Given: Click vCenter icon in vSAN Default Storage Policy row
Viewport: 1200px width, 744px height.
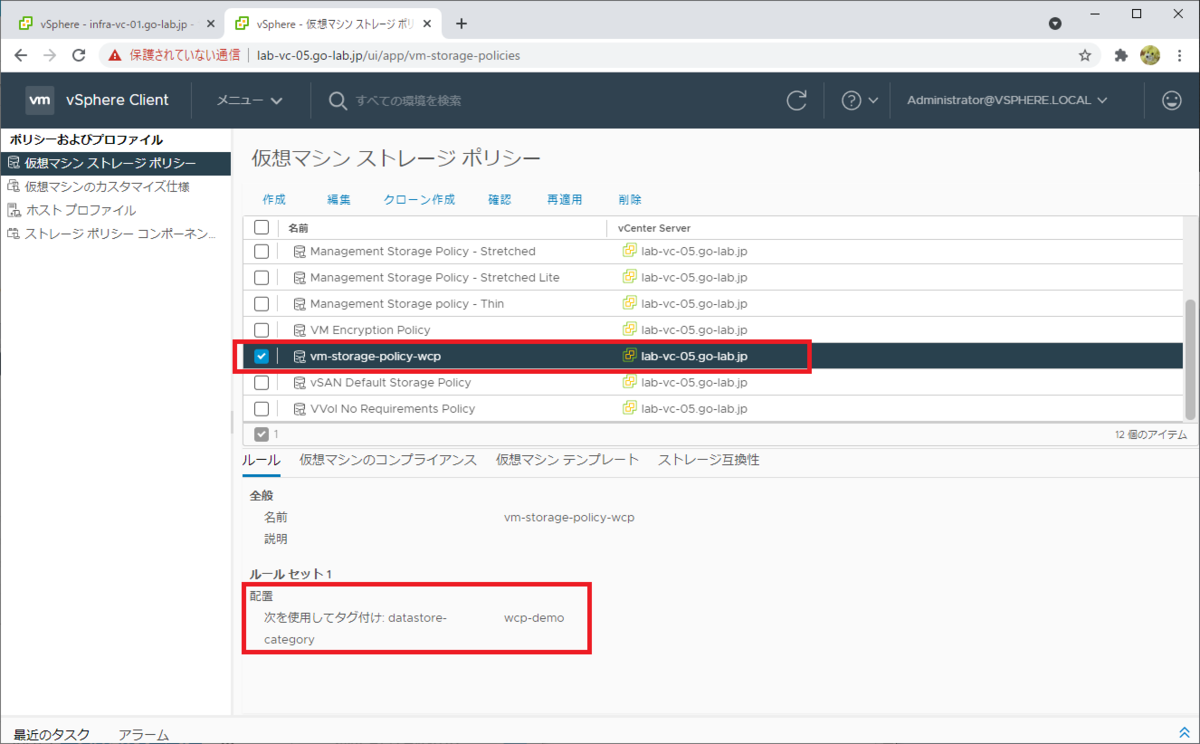Looking at the screenshot, I should click(x=630, y=381).
